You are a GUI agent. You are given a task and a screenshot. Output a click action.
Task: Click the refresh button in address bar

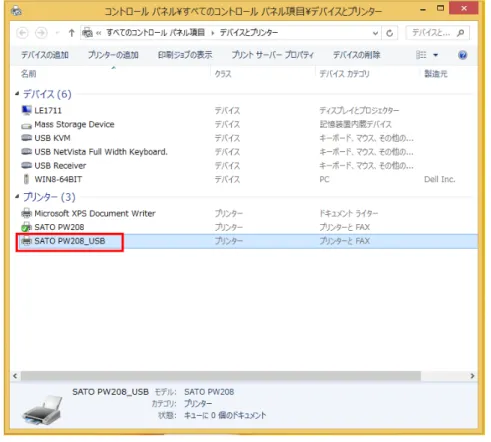coord(389,33)
